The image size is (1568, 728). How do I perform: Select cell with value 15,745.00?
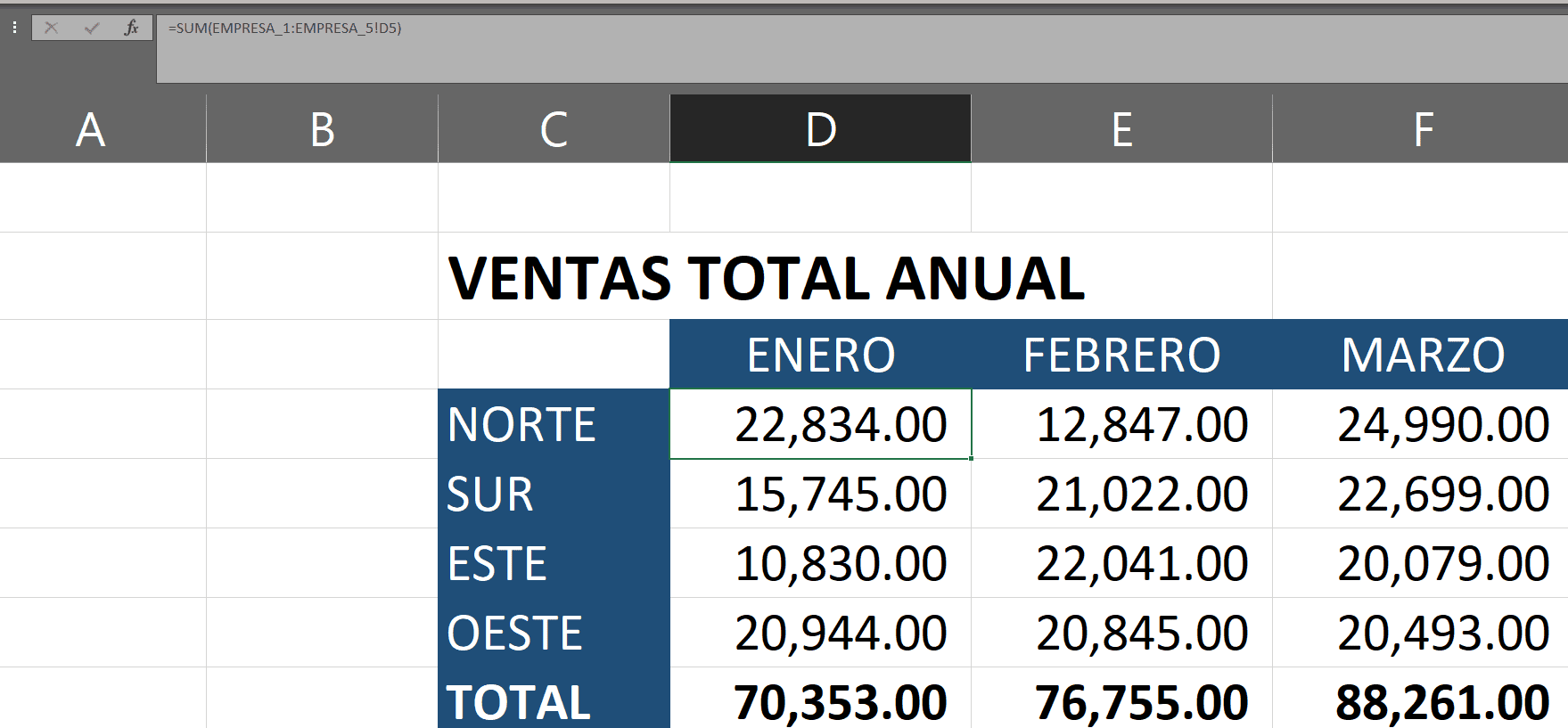(x=820, y=494)
